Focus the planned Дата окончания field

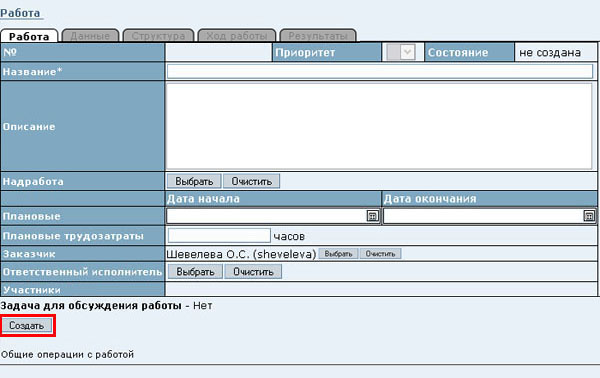483,216
